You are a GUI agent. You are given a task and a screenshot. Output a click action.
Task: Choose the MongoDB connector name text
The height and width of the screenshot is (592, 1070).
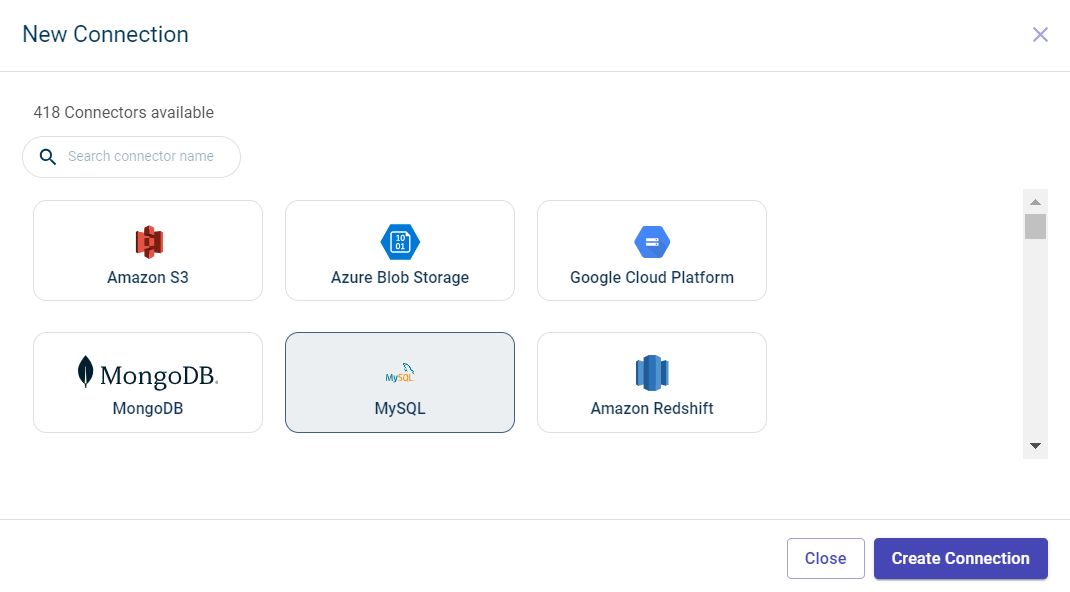tap(148, 409)
